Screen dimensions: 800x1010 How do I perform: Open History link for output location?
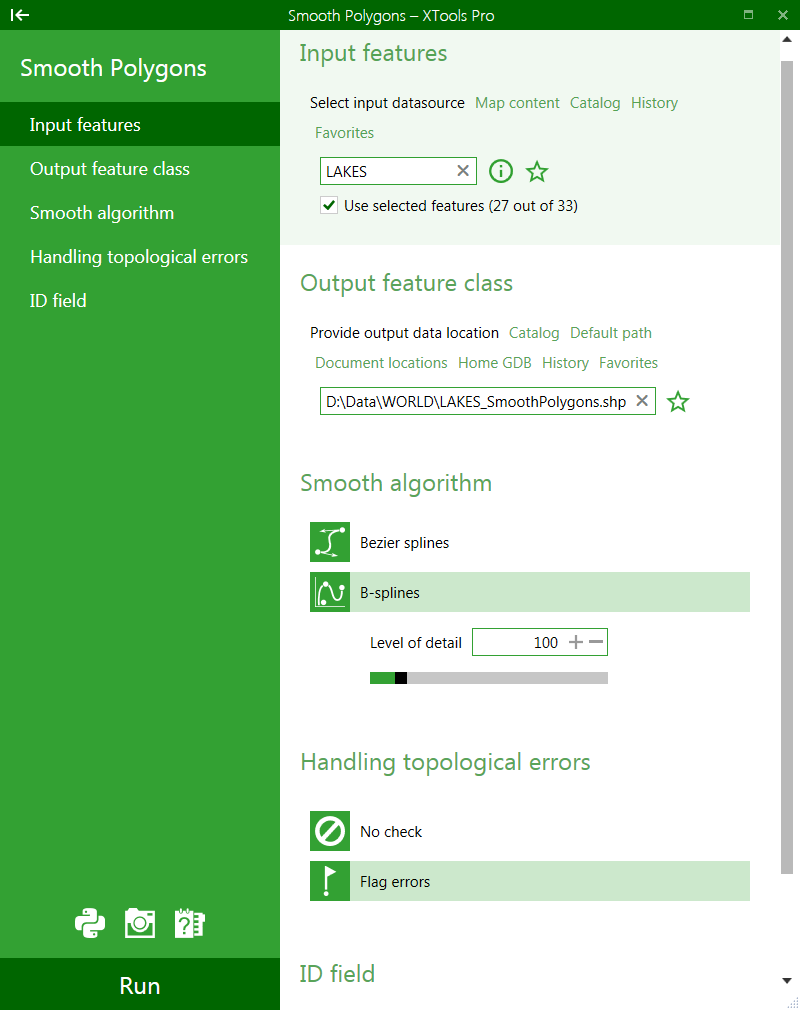(565, 363)
